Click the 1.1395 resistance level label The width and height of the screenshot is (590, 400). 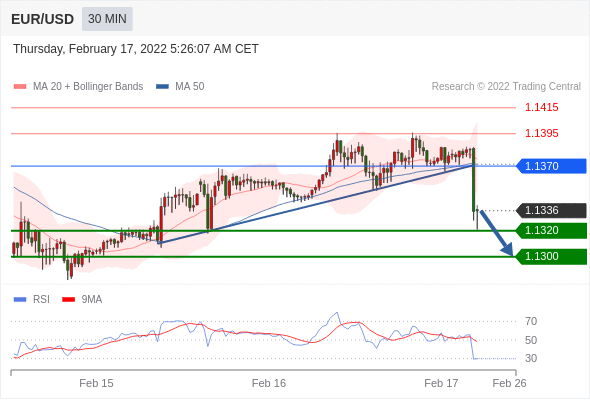click(x=541, y=133)
